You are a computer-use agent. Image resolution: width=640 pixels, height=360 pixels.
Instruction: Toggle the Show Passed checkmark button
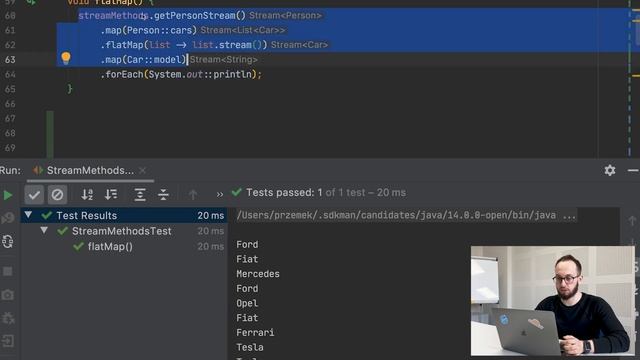click(x=34, y=195)
